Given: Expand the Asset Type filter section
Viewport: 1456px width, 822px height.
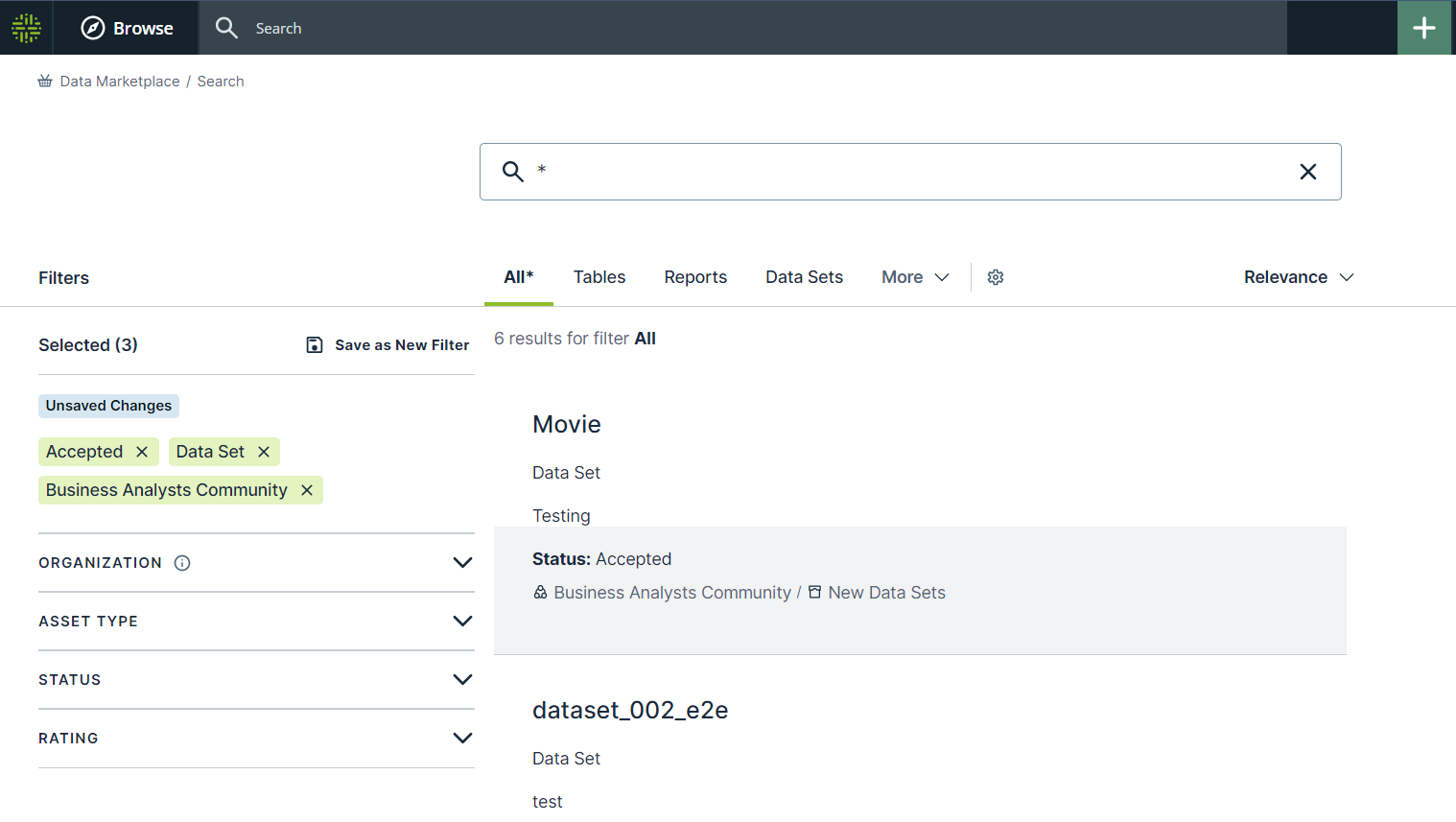Looking at the screenshot, I should coord(462,622).
